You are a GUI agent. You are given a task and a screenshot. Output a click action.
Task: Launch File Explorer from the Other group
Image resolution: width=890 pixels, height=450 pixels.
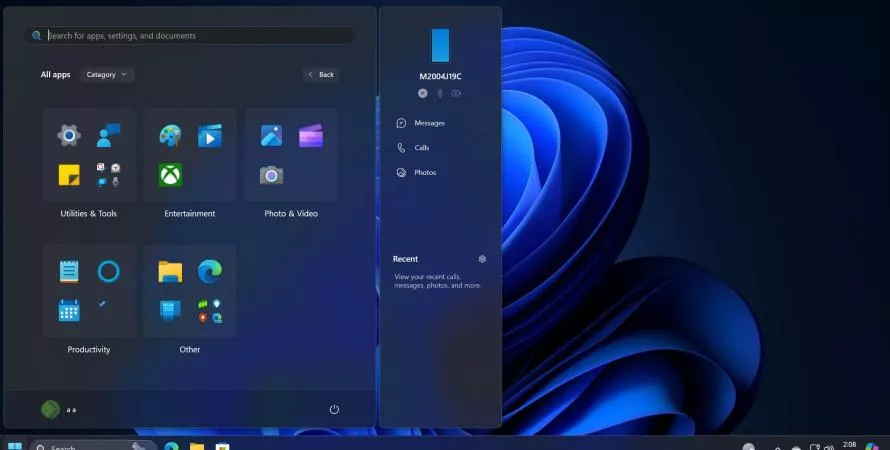pos(170,272)
